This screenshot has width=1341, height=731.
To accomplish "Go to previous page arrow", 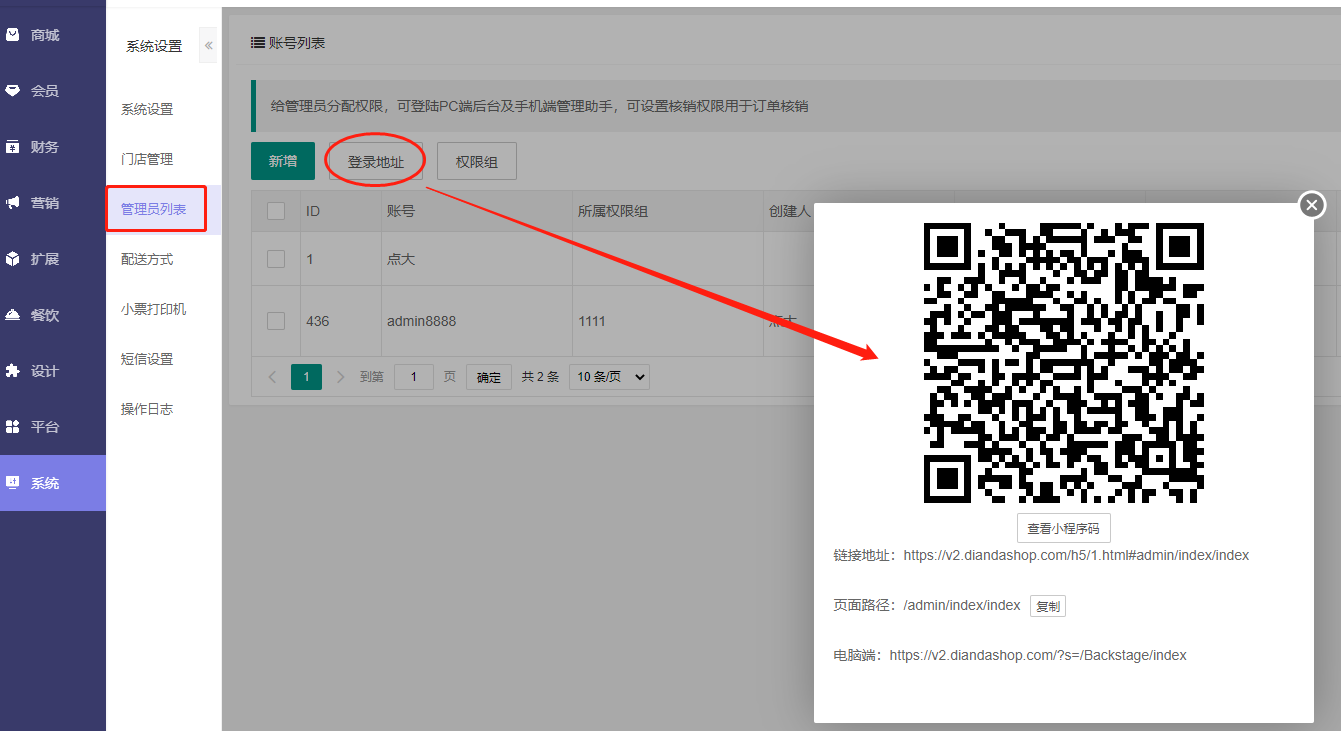I will coord(273,377).
